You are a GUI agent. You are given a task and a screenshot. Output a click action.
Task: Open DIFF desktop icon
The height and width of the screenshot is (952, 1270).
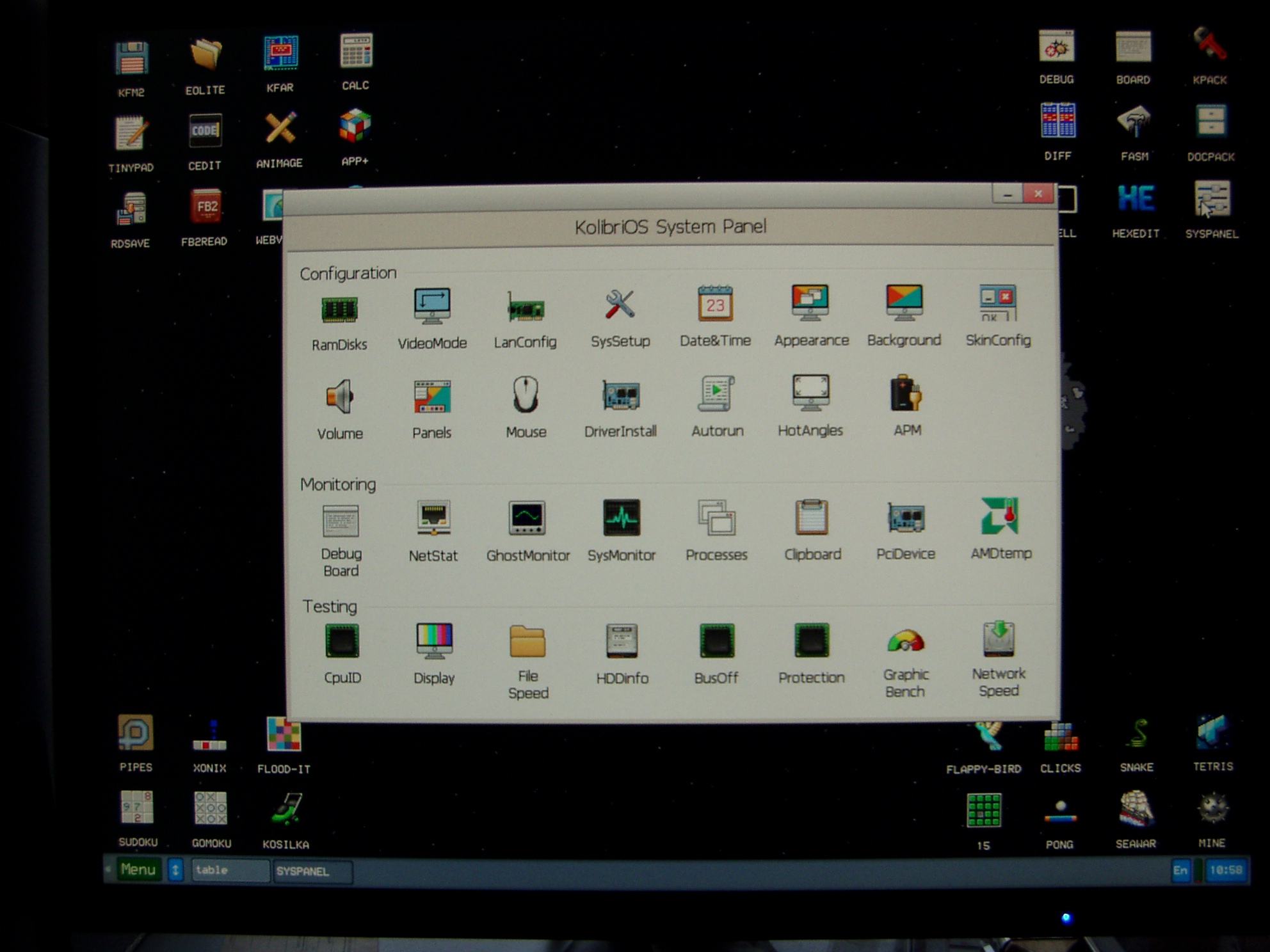click(x=1057, y=120)
